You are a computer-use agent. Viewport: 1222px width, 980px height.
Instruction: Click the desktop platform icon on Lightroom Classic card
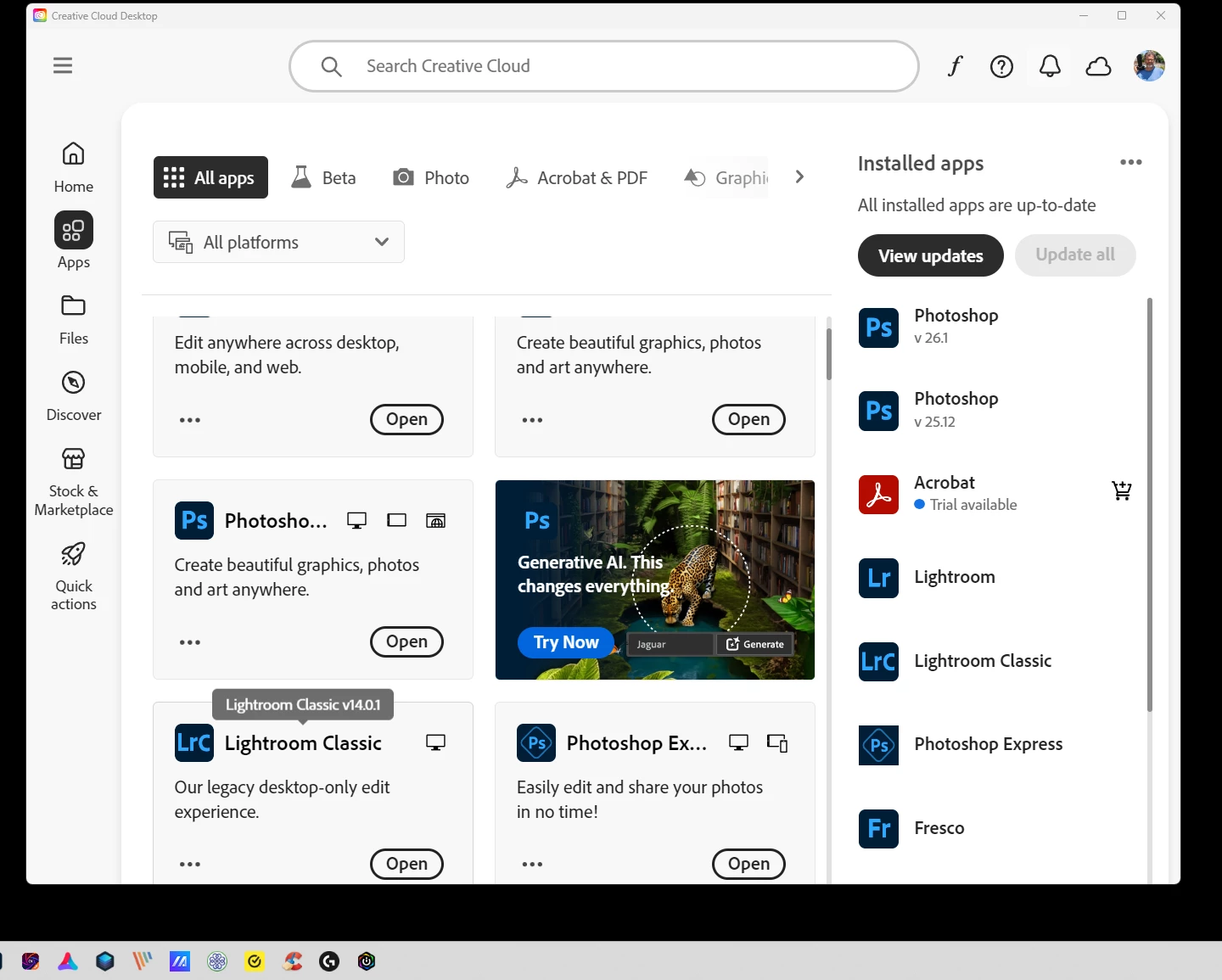tap(435, 742)
